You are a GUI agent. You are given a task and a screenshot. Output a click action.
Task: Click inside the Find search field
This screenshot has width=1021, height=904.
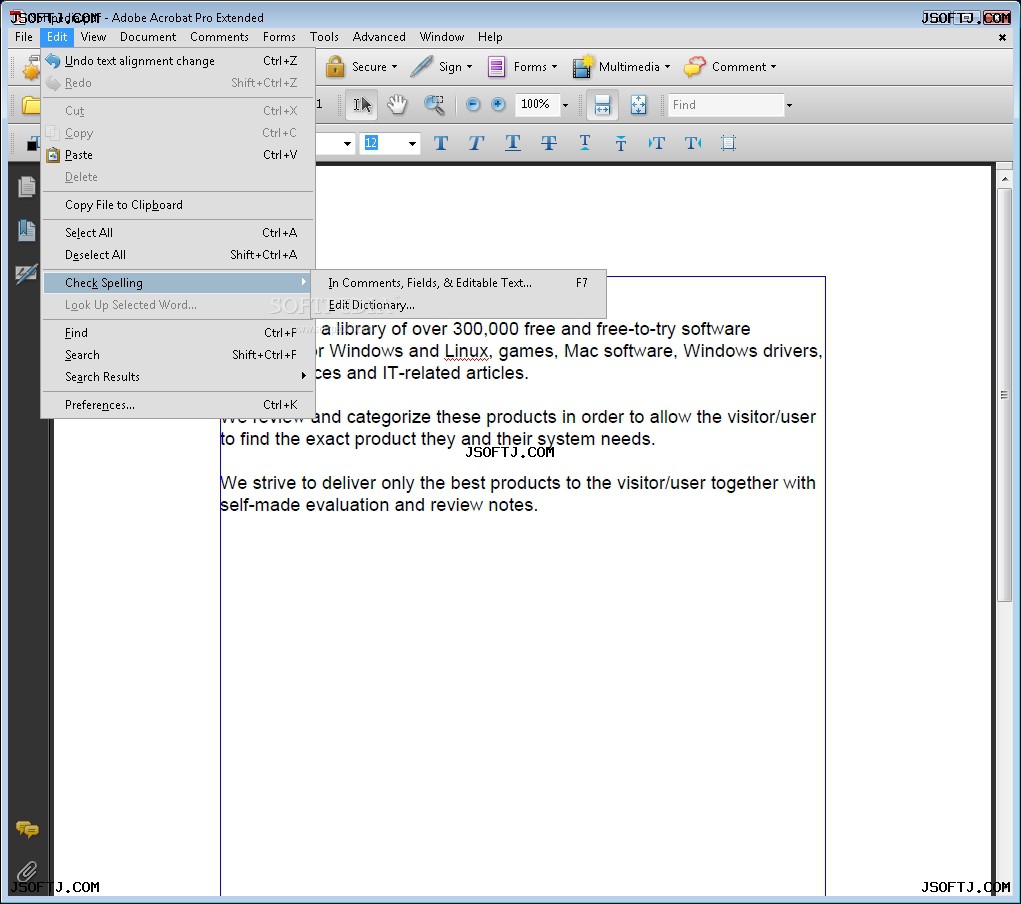tap(725, 105)
